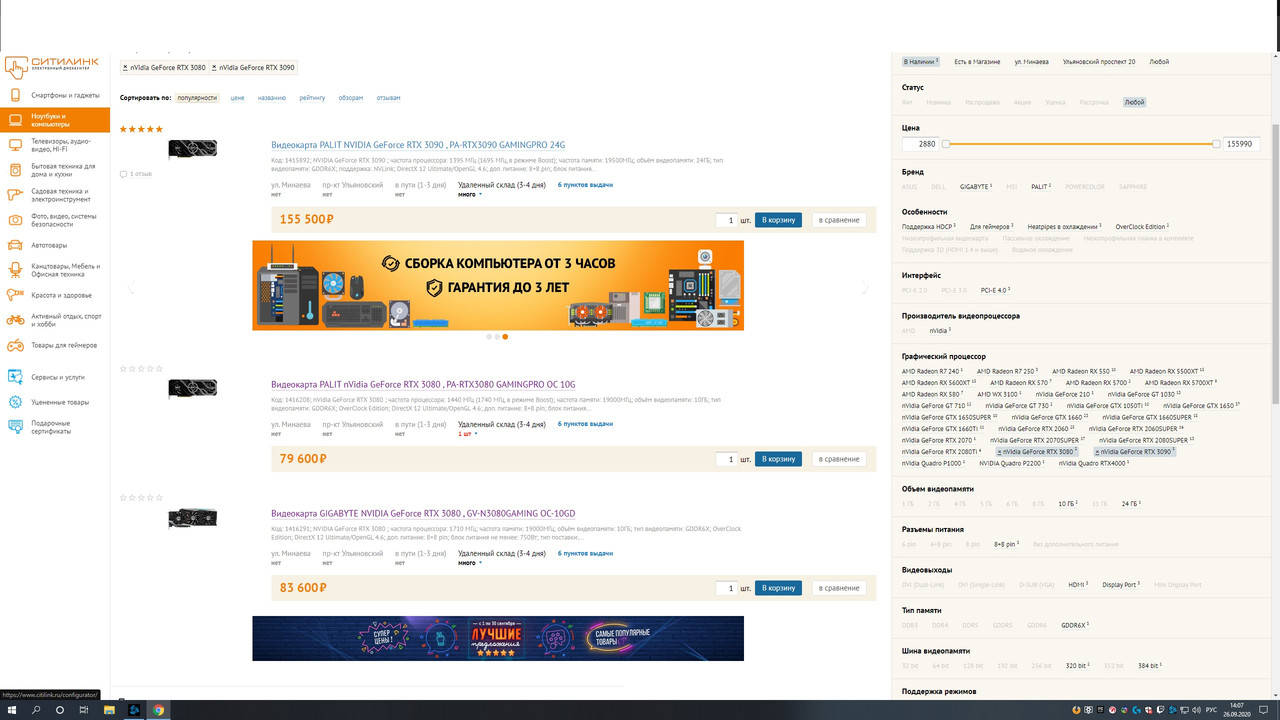Open Сервисы и услуги icon

click(15, 377)
